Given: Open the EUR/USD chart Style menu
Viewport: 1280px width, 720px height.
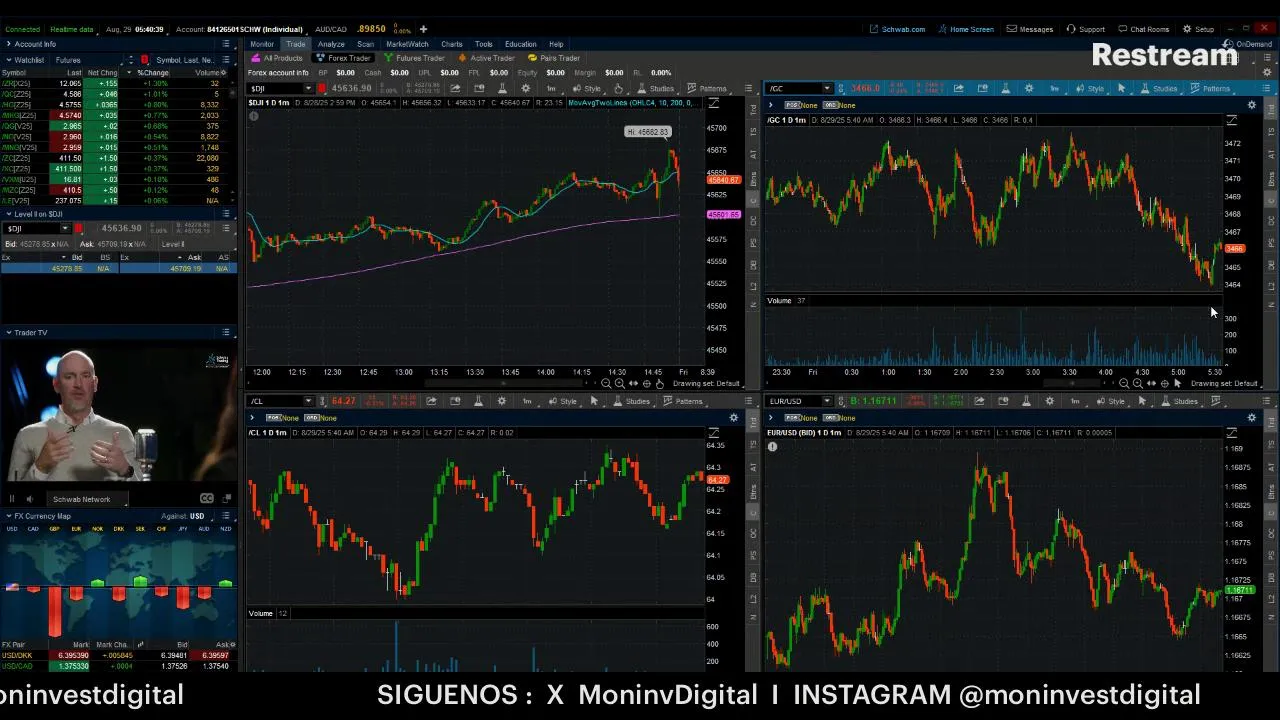Looking at the screenshot, I should [1109, 401].
